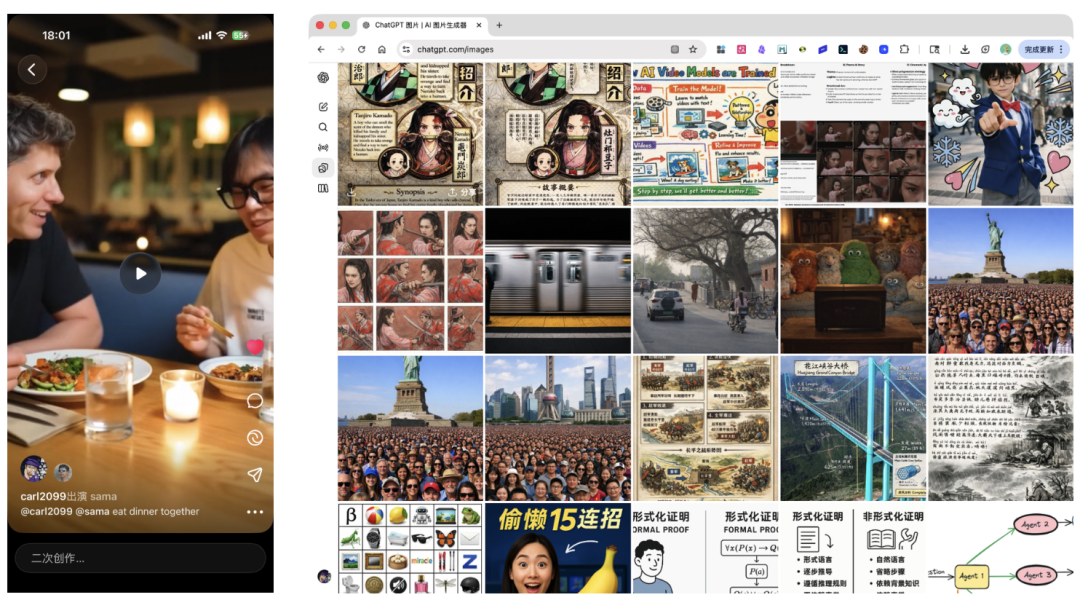Bookmark page with the star icon
Image resolution: width=1080 pixels, height=600 pixels.
[693, 49]
